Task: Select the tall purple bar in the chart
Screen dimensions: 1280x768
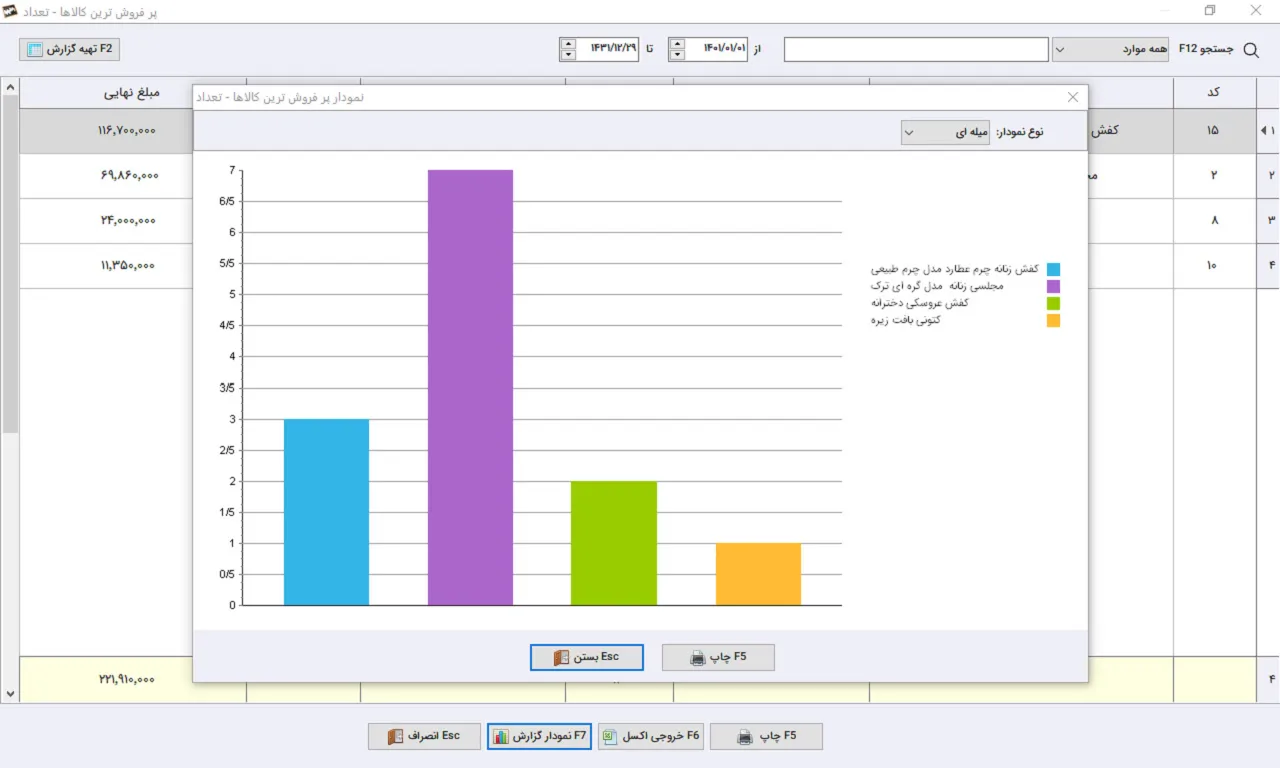Action: (x=470, y=388)
